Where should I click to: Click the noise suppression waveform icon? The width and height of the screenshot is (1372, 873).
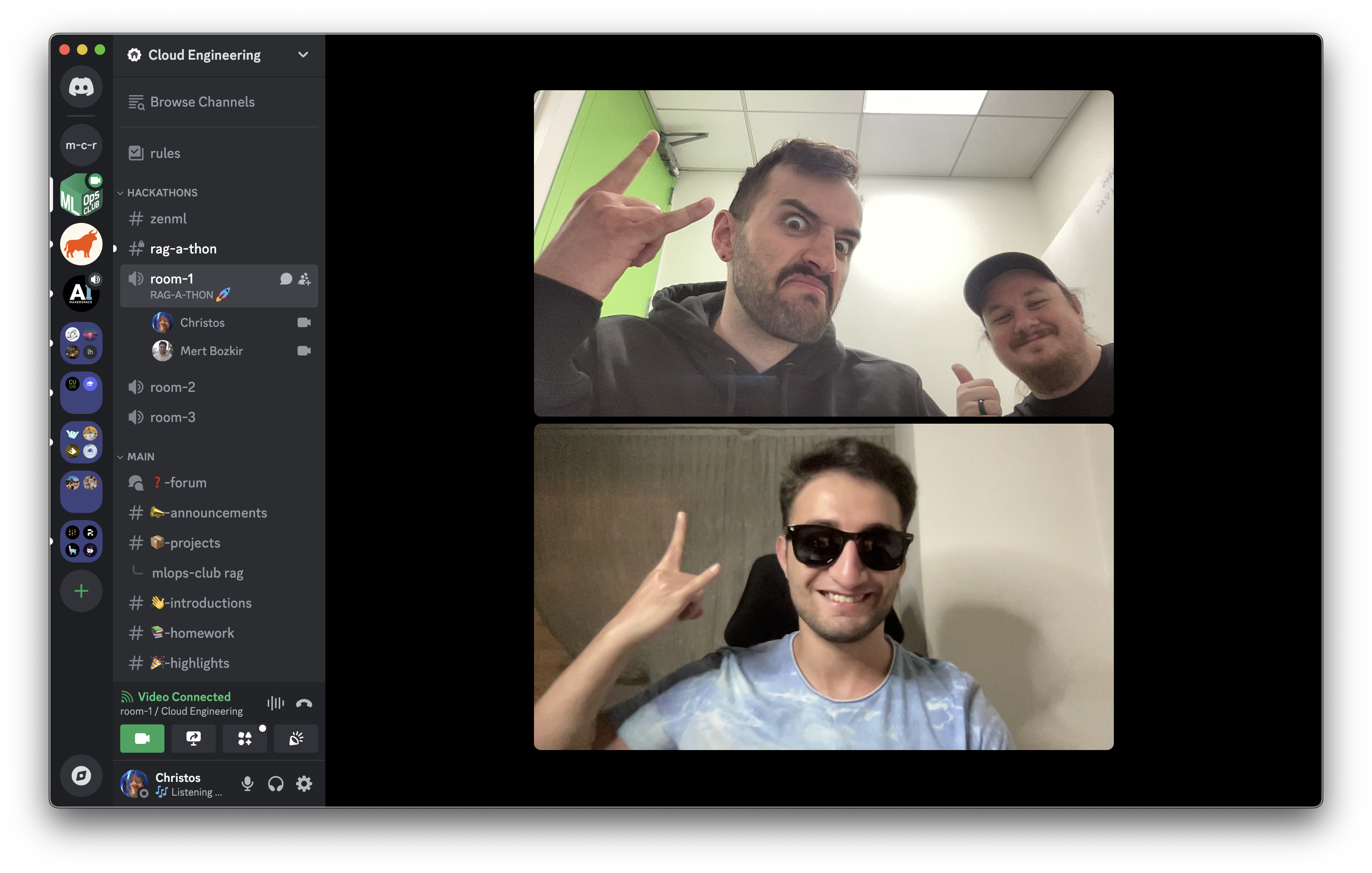coord(275,703)
